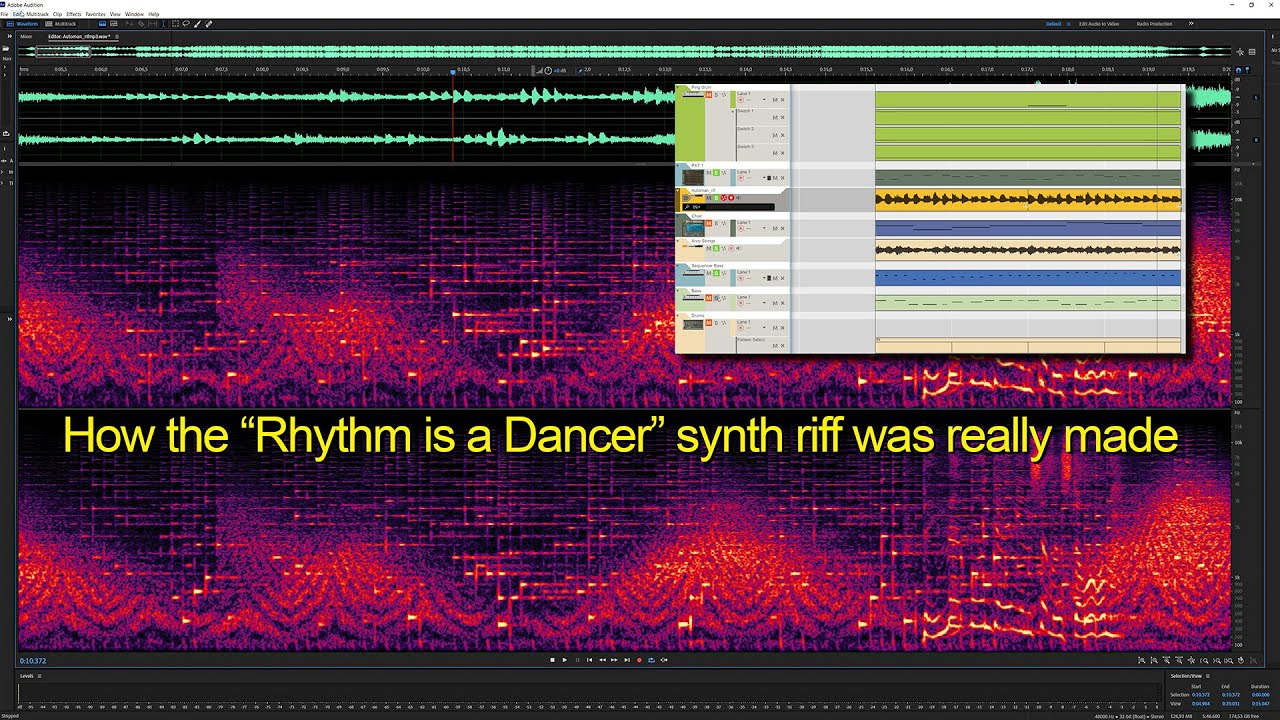
Task: Select the Paintbrush Selection tool
Action: click(197, 24)
